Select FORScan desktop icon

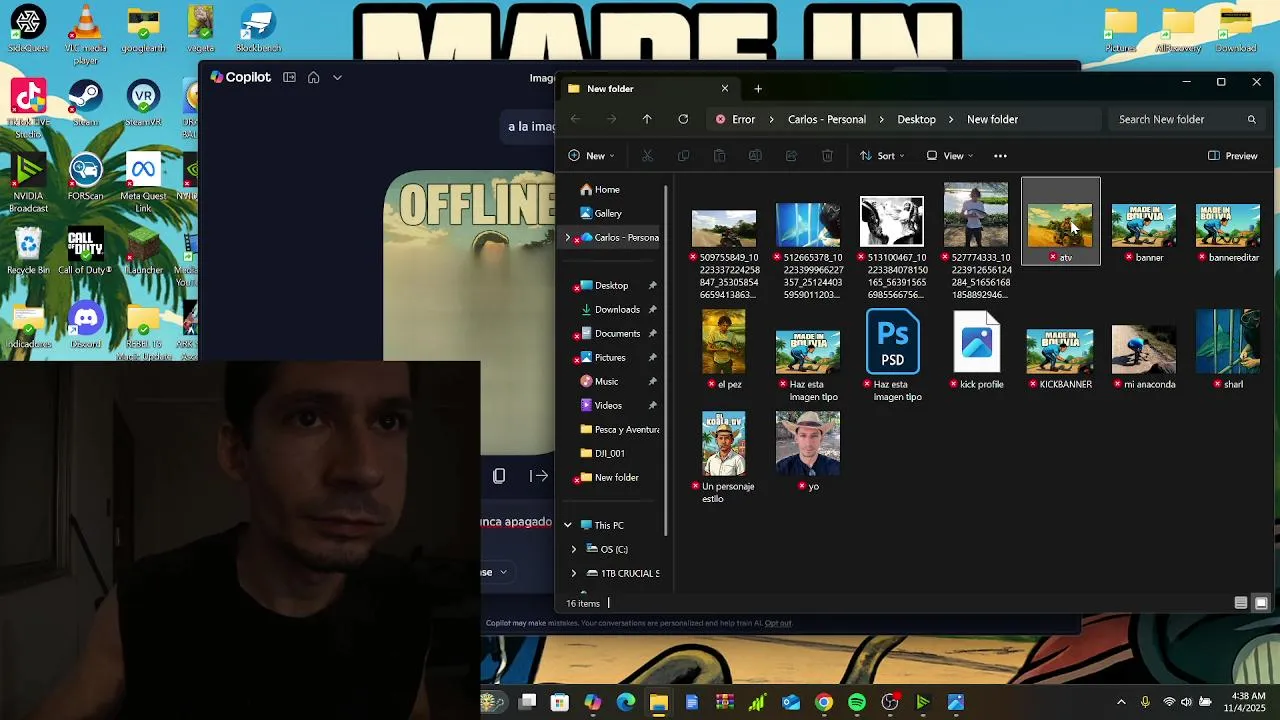click(86, 177)
